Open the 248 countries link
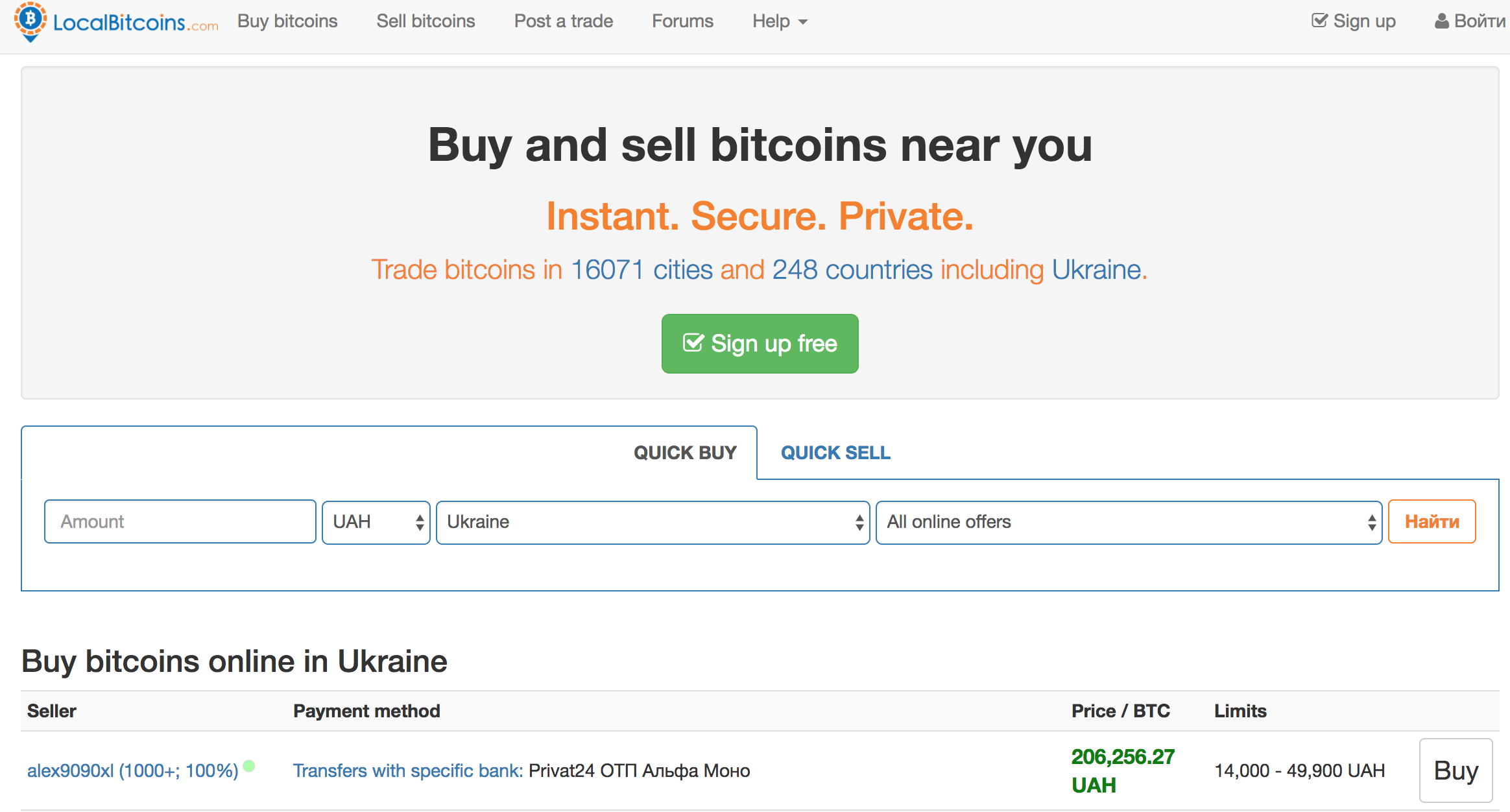The image size is (1510, 812). coord(852,270)
